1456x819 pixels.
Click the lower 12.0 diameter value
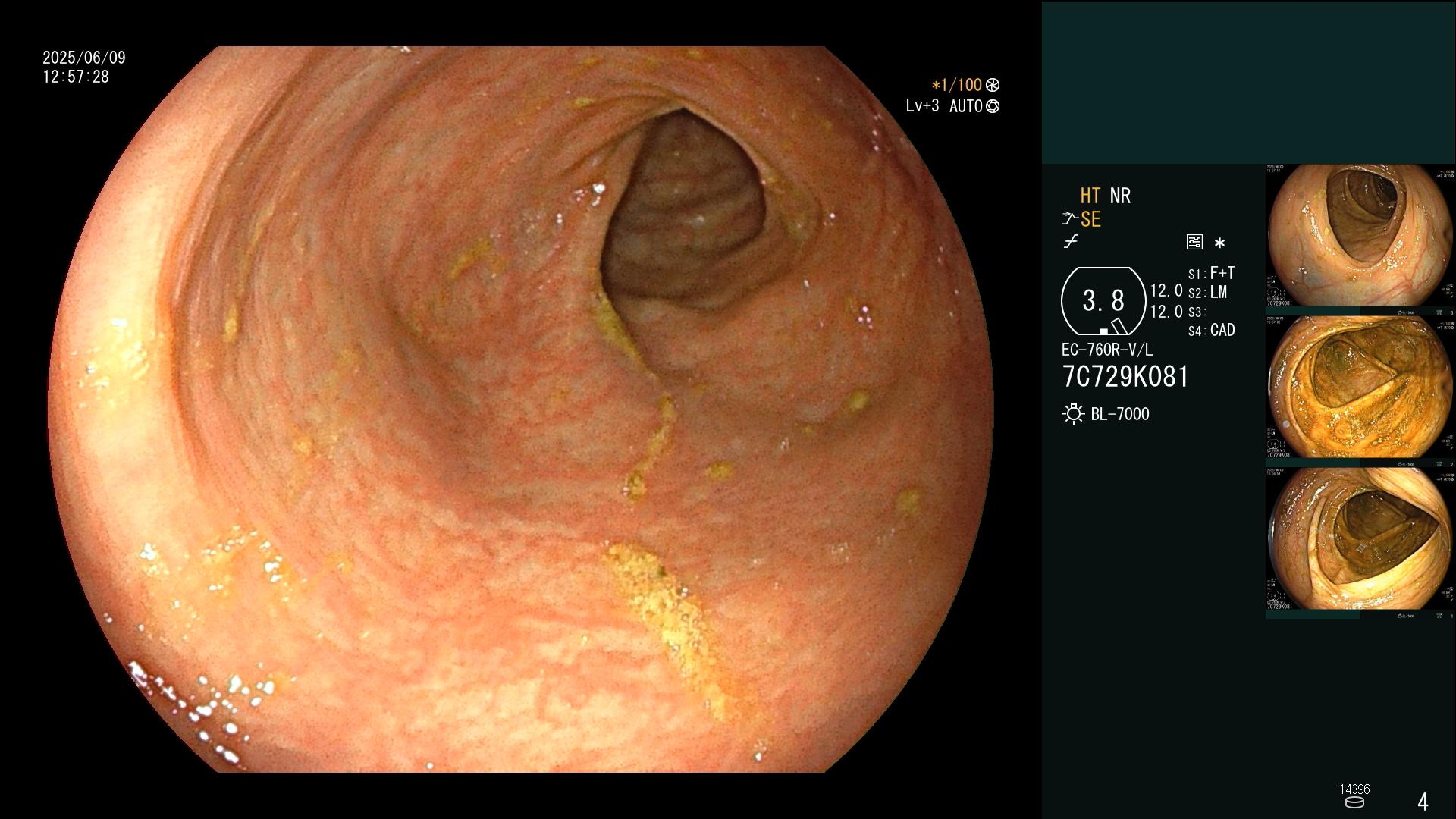(x=1166, y=312)
